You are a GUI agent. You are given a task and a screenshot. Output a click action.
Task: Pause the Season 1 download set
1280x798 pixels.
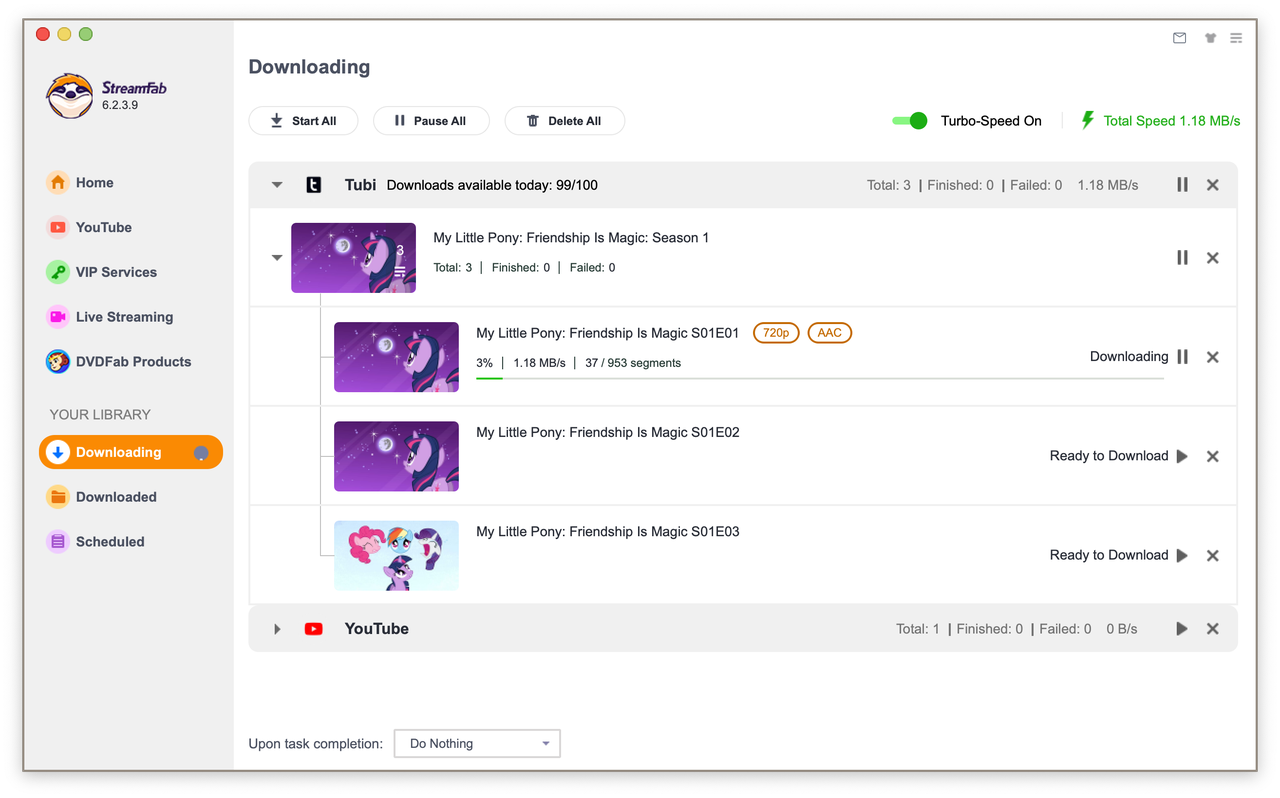pos(1182,258)
